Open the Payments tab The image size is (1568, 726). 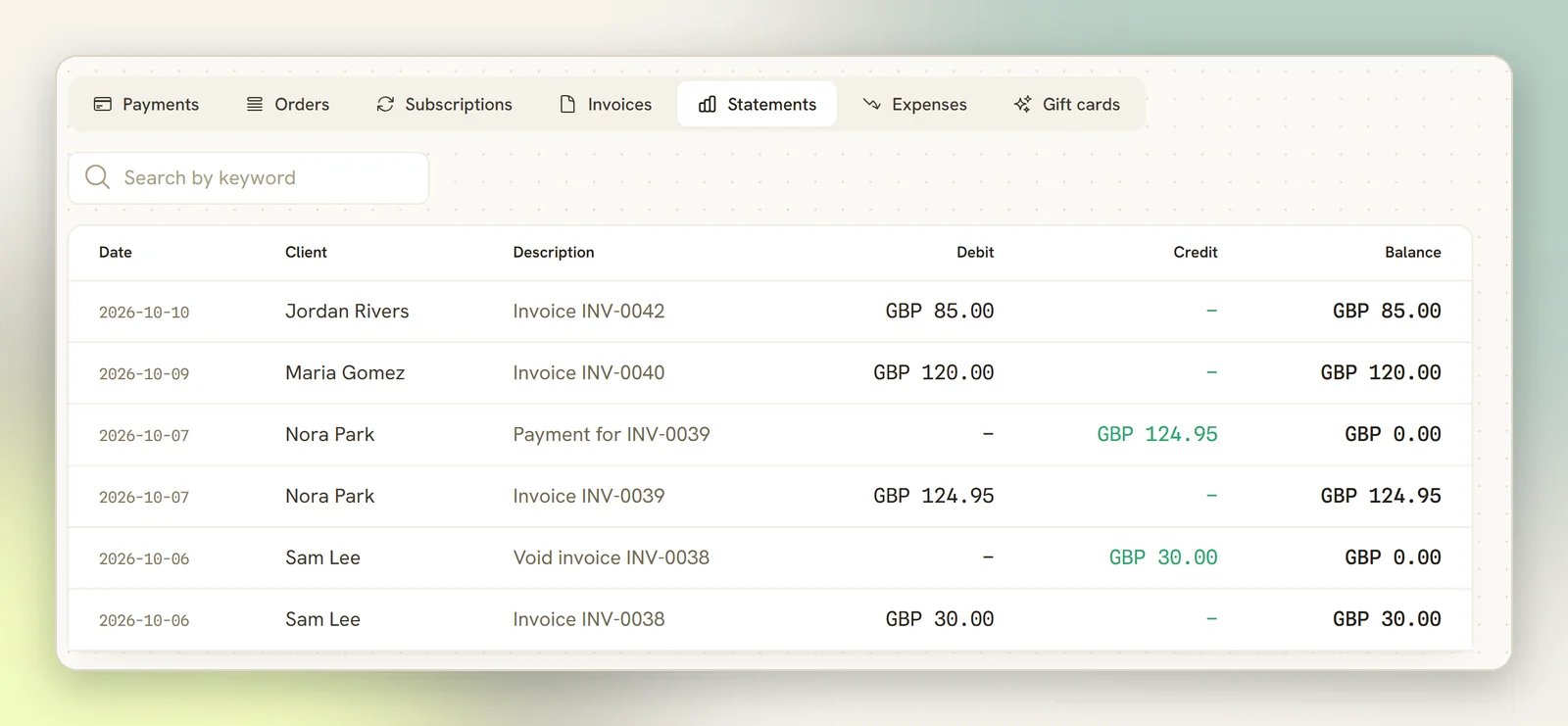[146, 104]
